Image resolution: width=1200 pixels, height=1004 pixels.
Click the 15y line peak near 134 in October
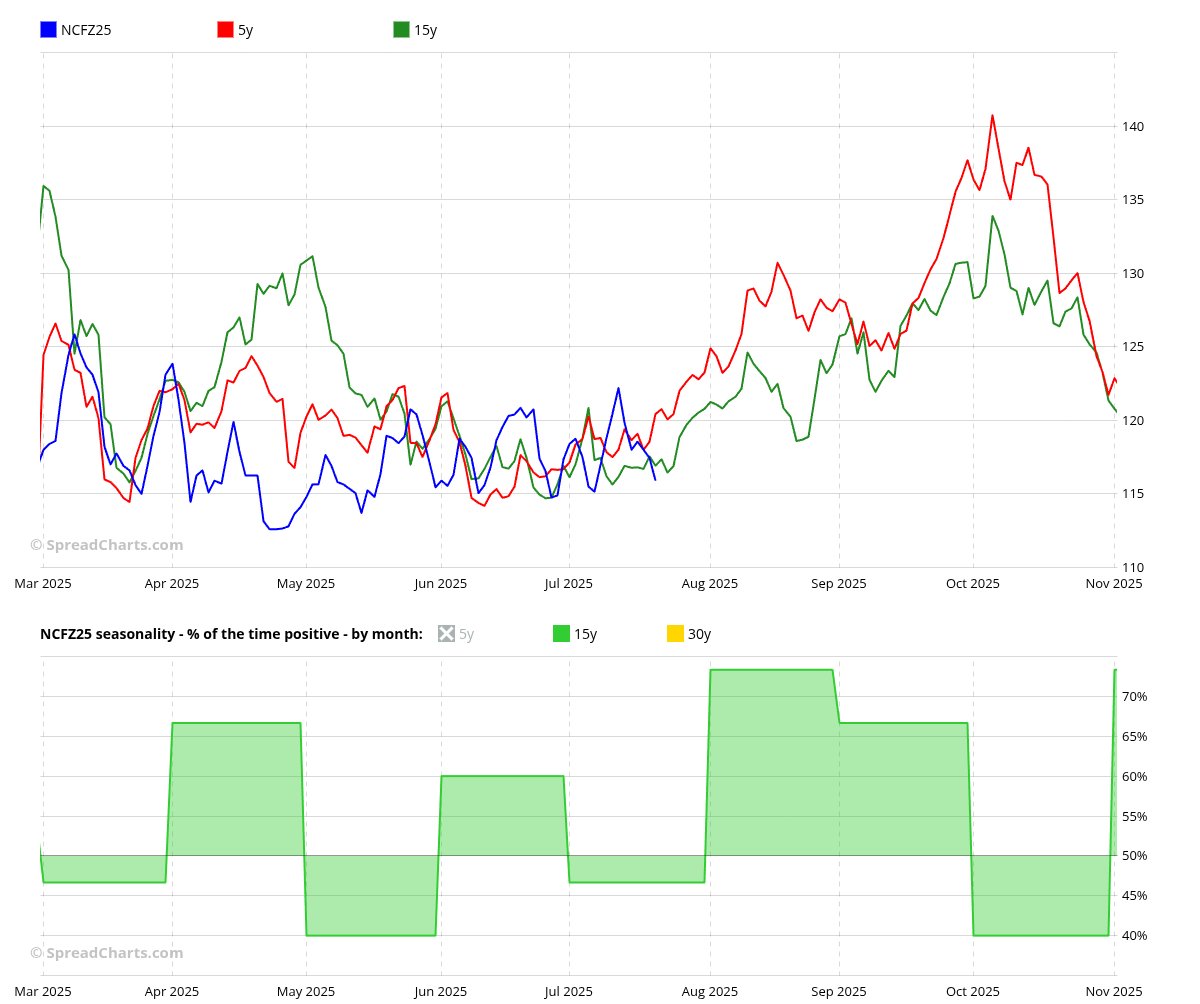click(992, 216)
